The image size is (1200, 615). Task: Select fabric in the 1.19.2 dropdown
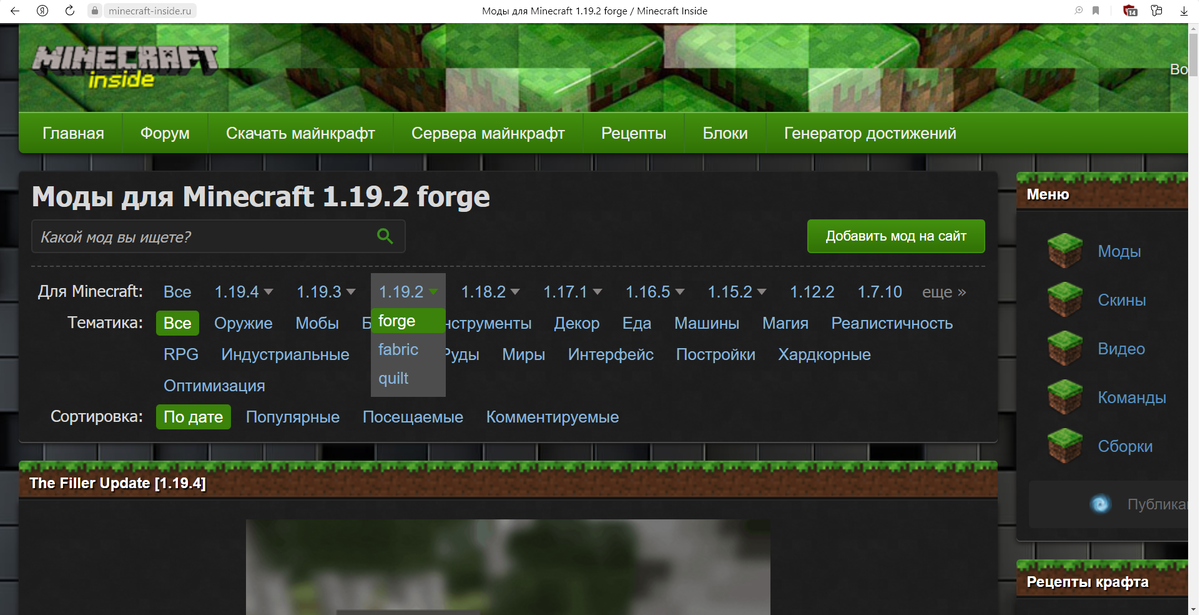tap(408, 350)
